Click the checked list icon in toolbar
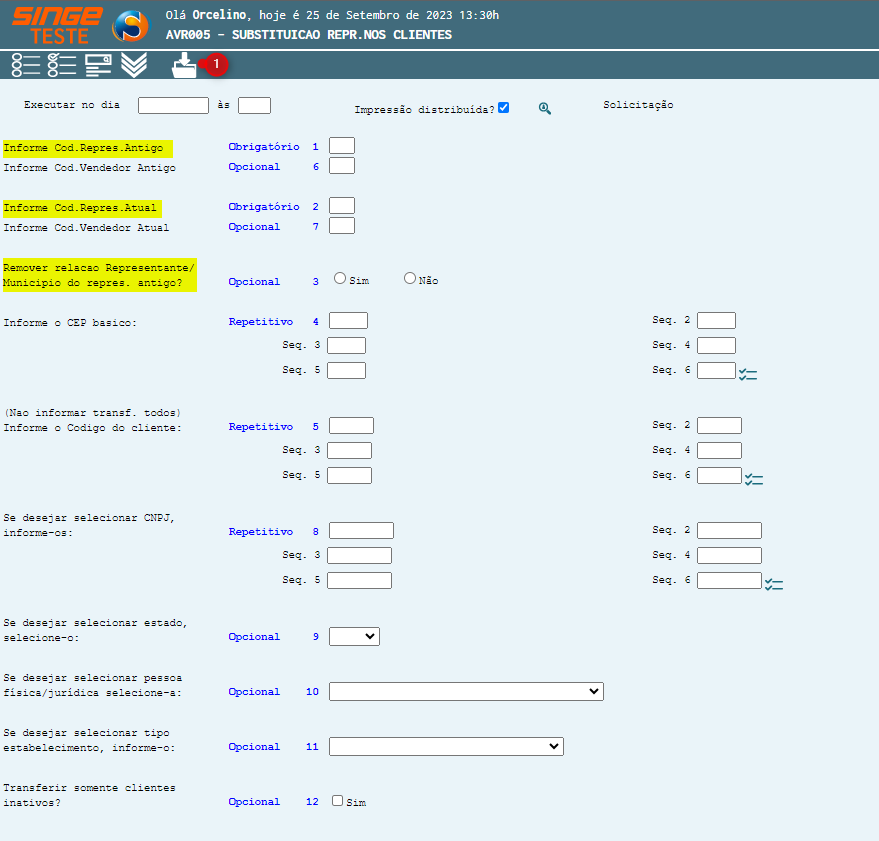The height and width of the screenshot is (841, 879). pyautogui.click(x=62, y=65)
